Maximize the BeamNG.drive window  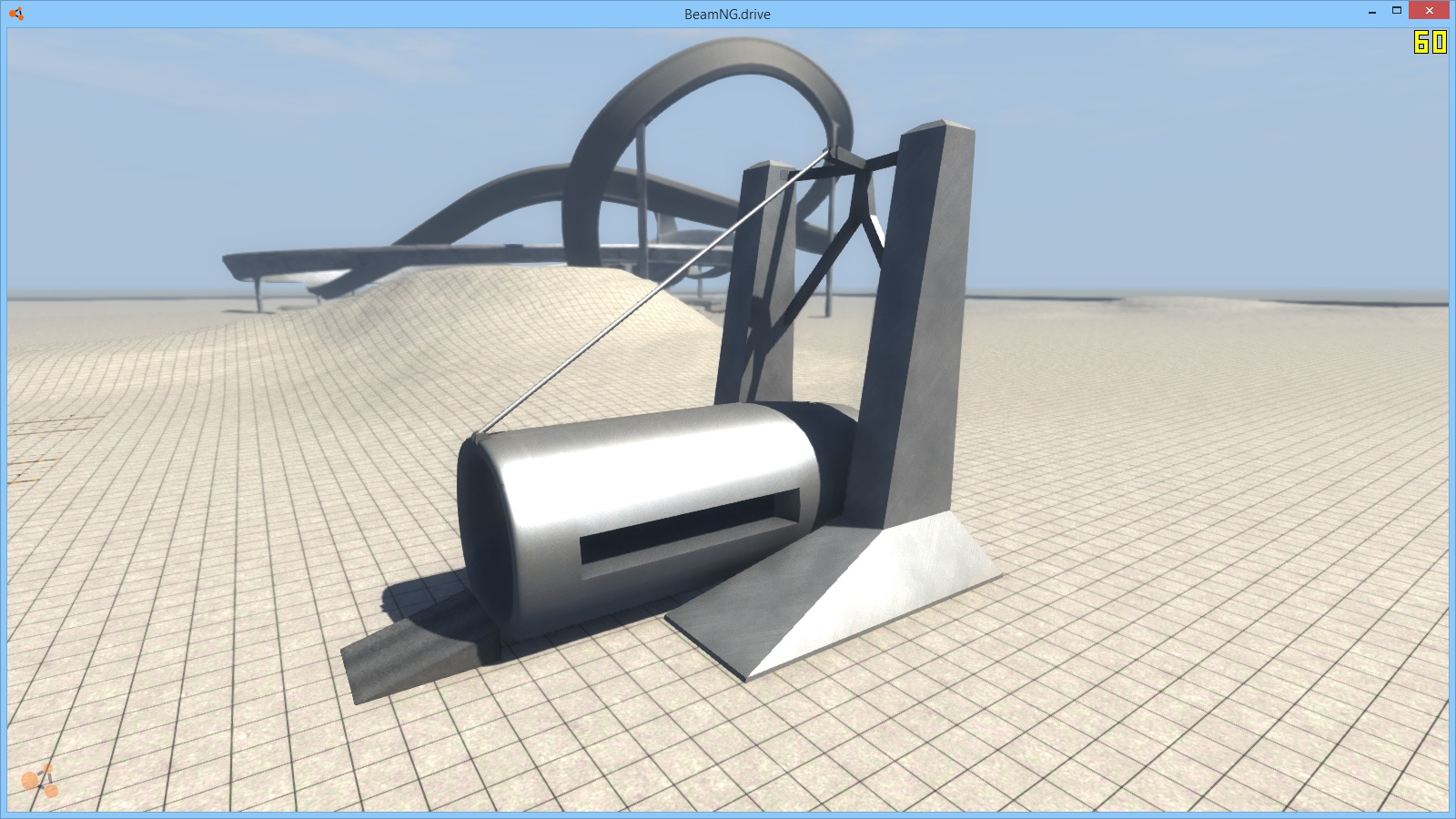1396,11
